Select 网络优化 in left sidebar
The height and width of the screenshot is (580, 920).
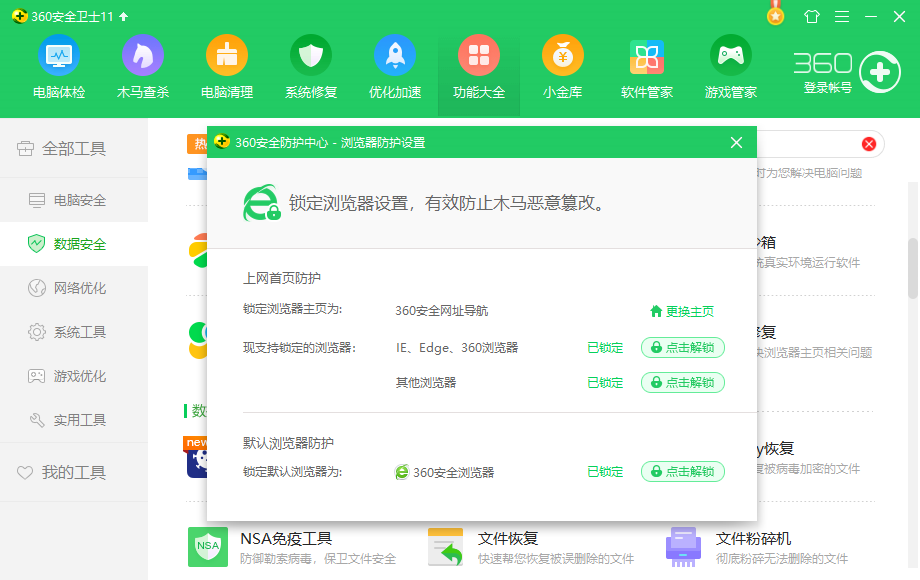click(79, 288)
